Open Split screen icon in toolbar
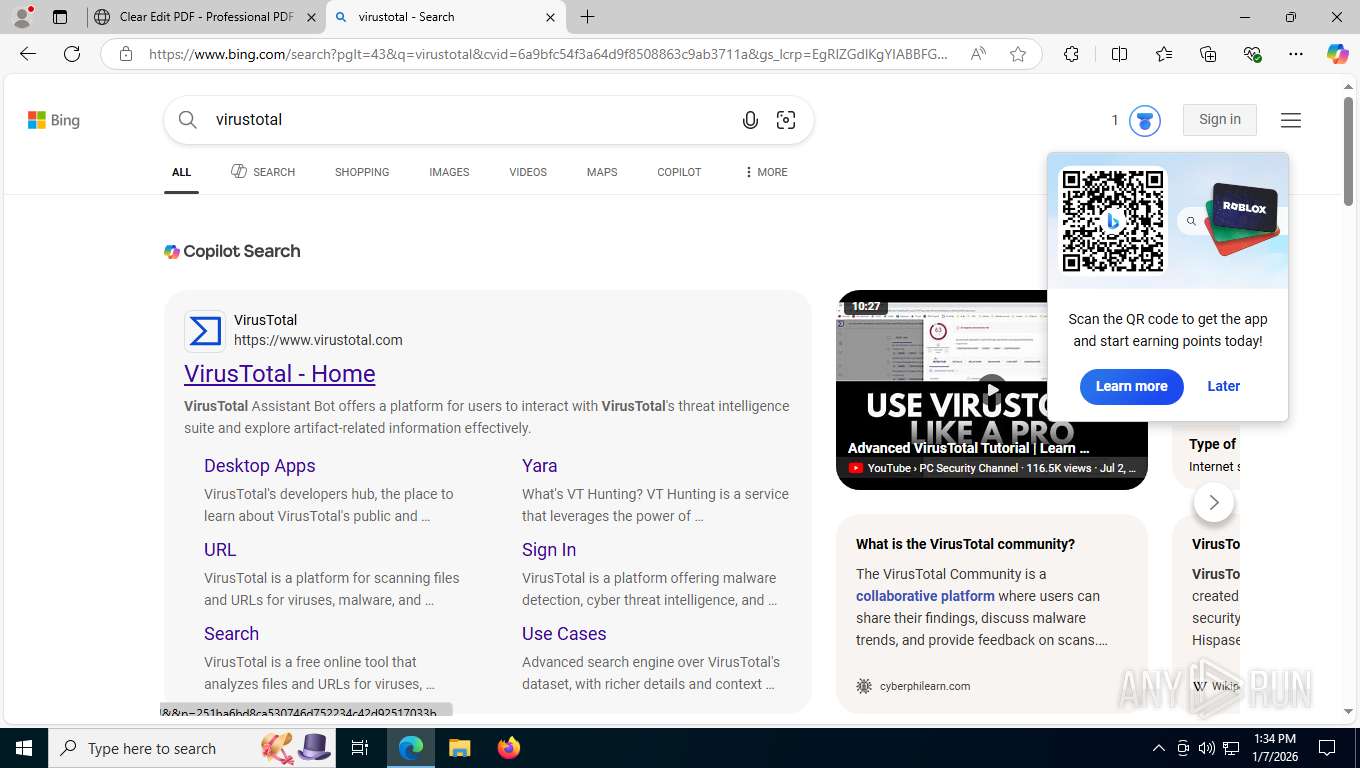Screen dimensions: 1360x768 pyautogui.click(x=1120, y=54)
